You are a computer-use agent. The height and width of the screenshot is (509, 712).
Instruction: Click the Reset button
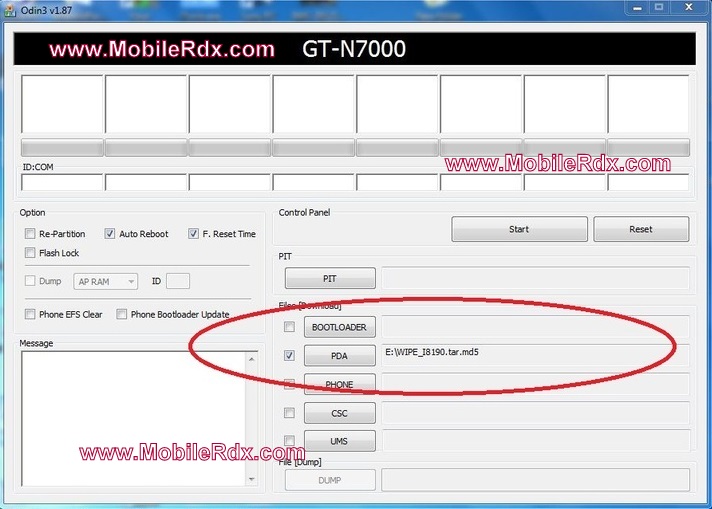641,229
